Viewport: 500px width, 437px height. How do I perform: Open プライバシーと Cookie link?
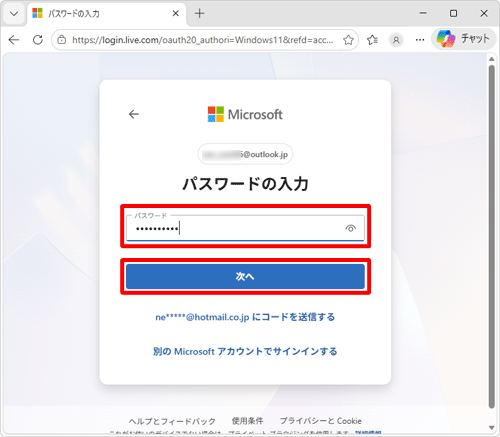point(321,421)
